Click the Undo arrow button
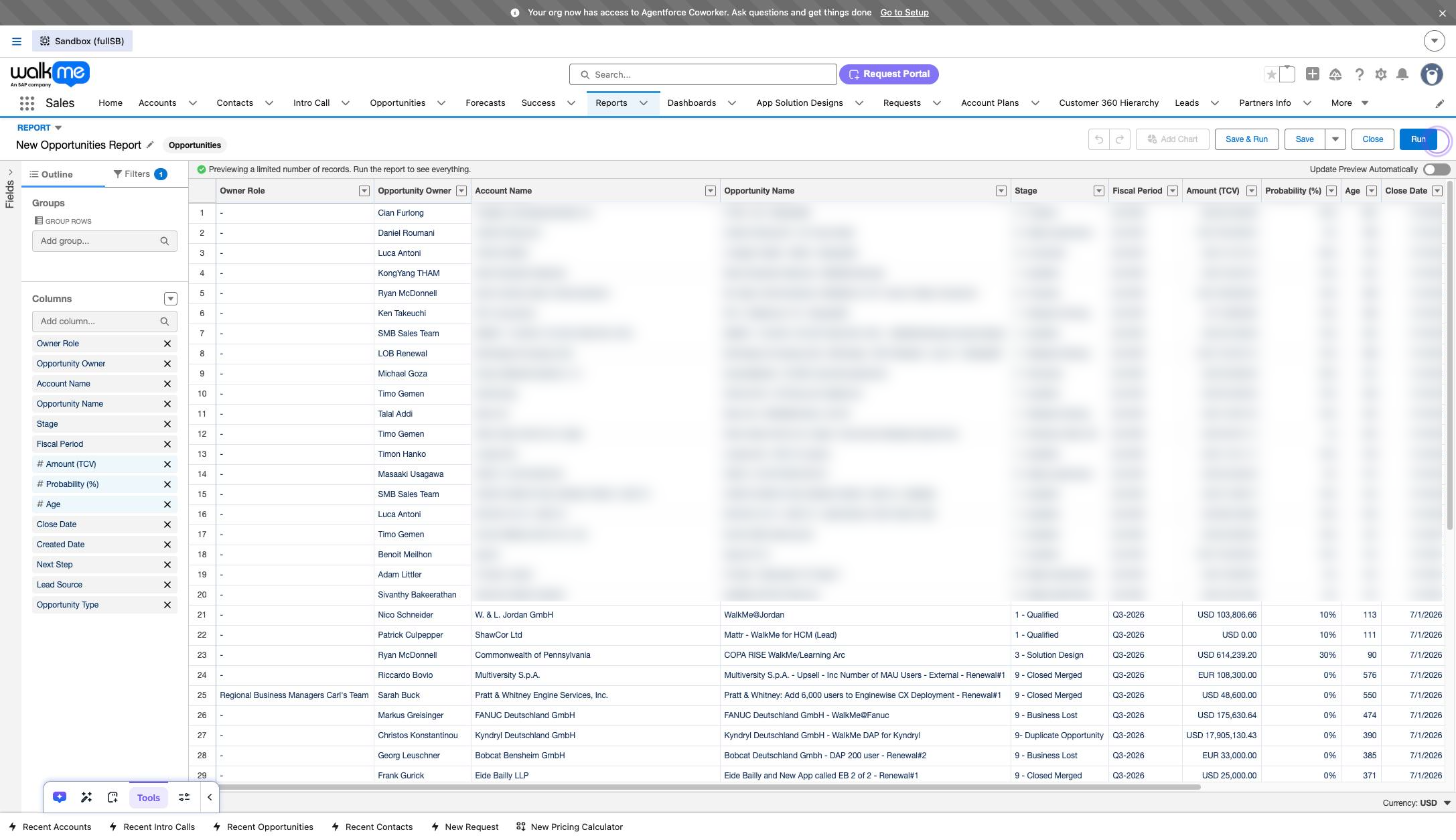 pos(1099,139)
